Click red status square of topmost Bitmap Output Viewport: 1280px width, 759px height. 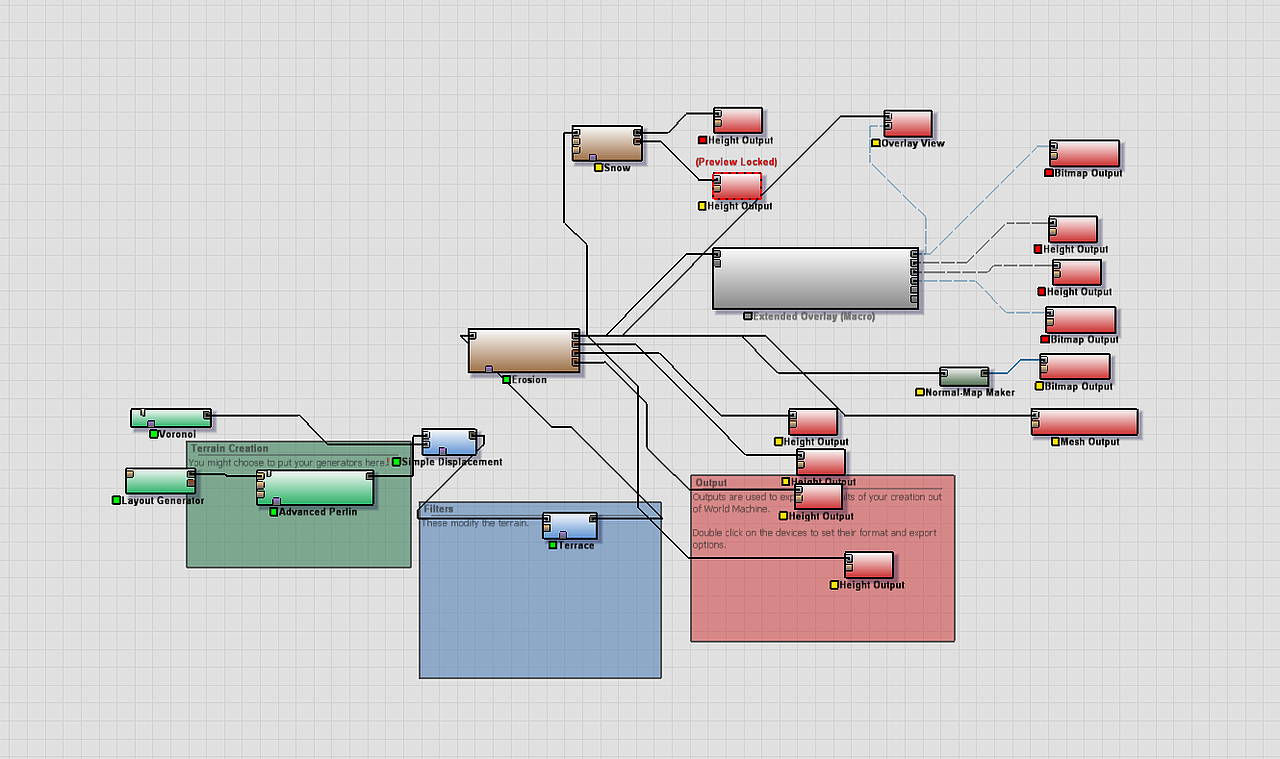(x=1049, y=173)
